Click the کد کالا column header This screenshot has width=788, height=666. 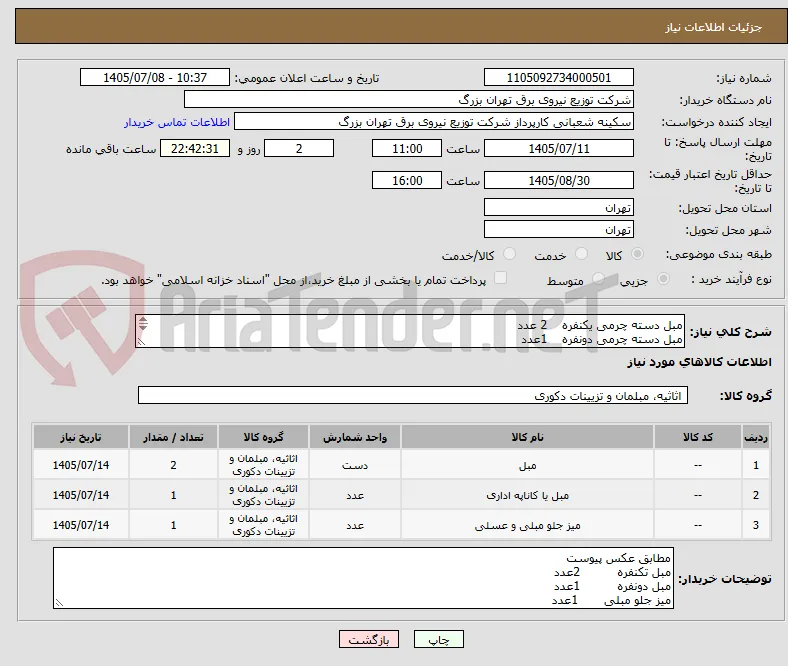[698, 437]
